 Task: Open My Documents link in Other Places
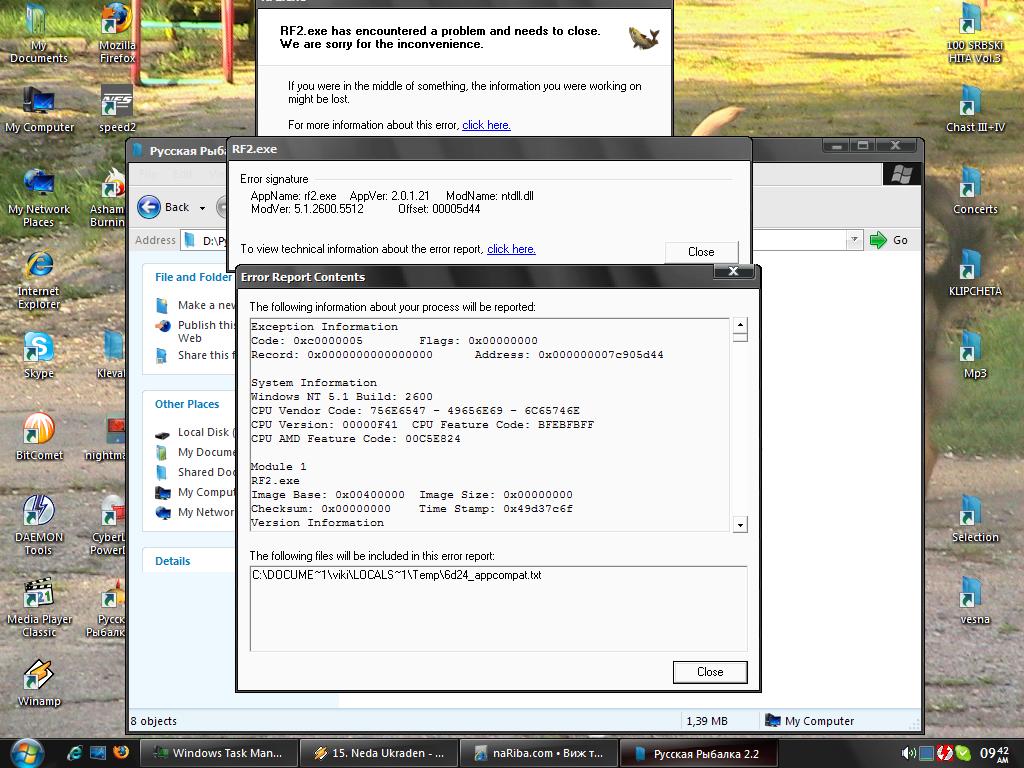196,452
